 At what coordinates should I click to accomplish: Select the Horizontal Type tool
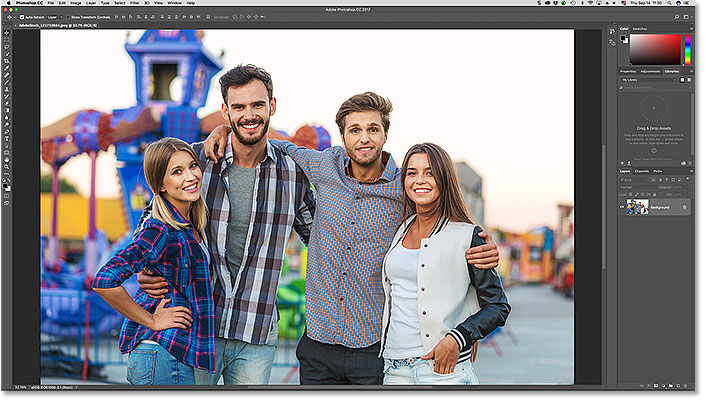6,139
